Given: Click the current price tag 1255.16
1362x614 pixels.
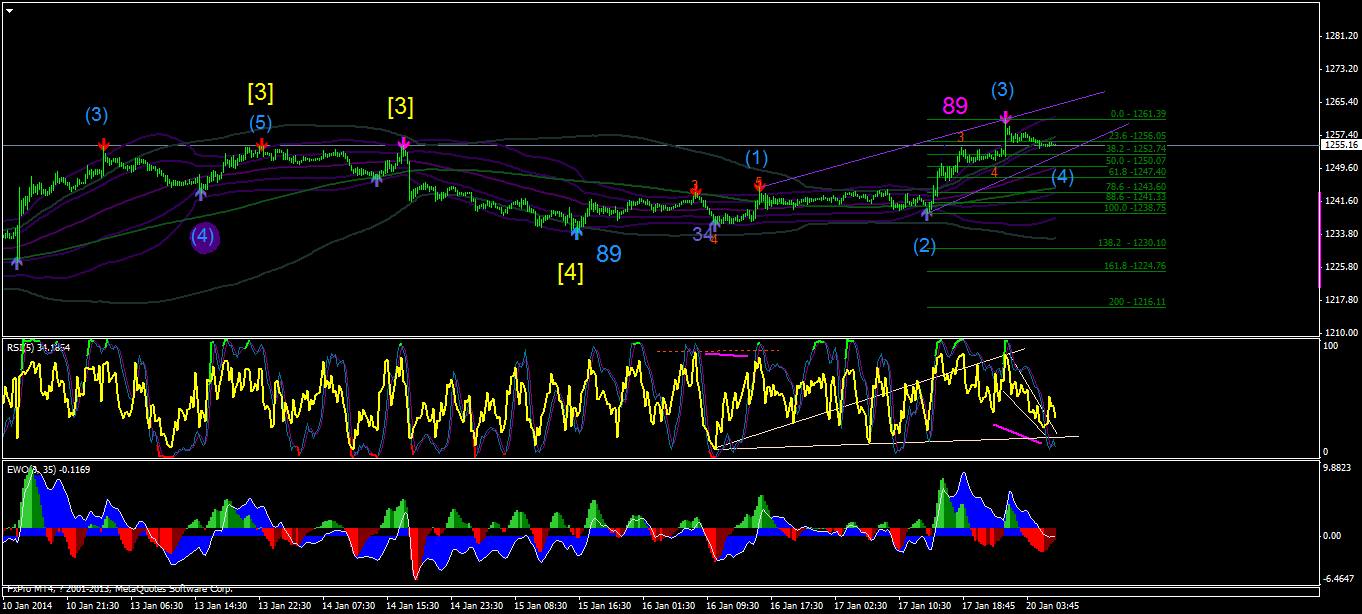Looking at the screenshot, I should tap(1339, 145).
